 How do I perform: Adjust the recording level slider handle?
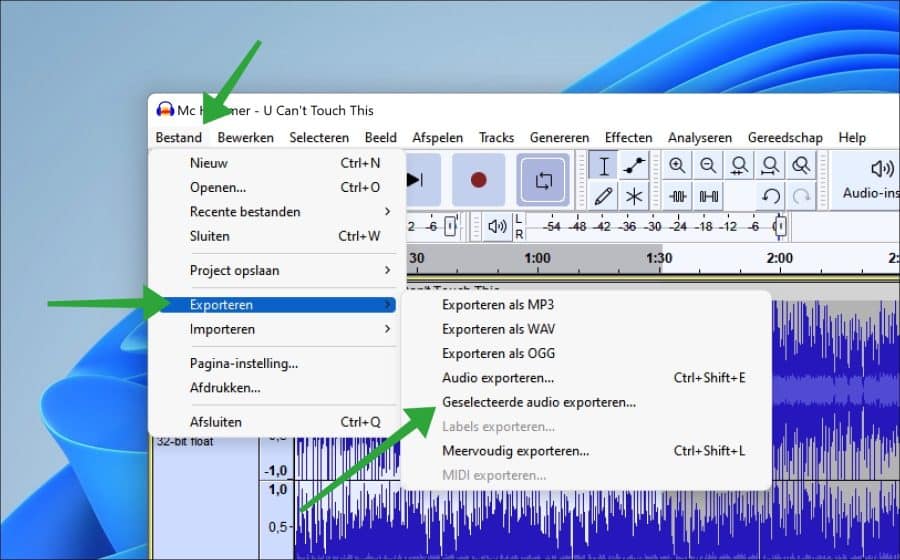pyautogui.click(x=451, y=226)
